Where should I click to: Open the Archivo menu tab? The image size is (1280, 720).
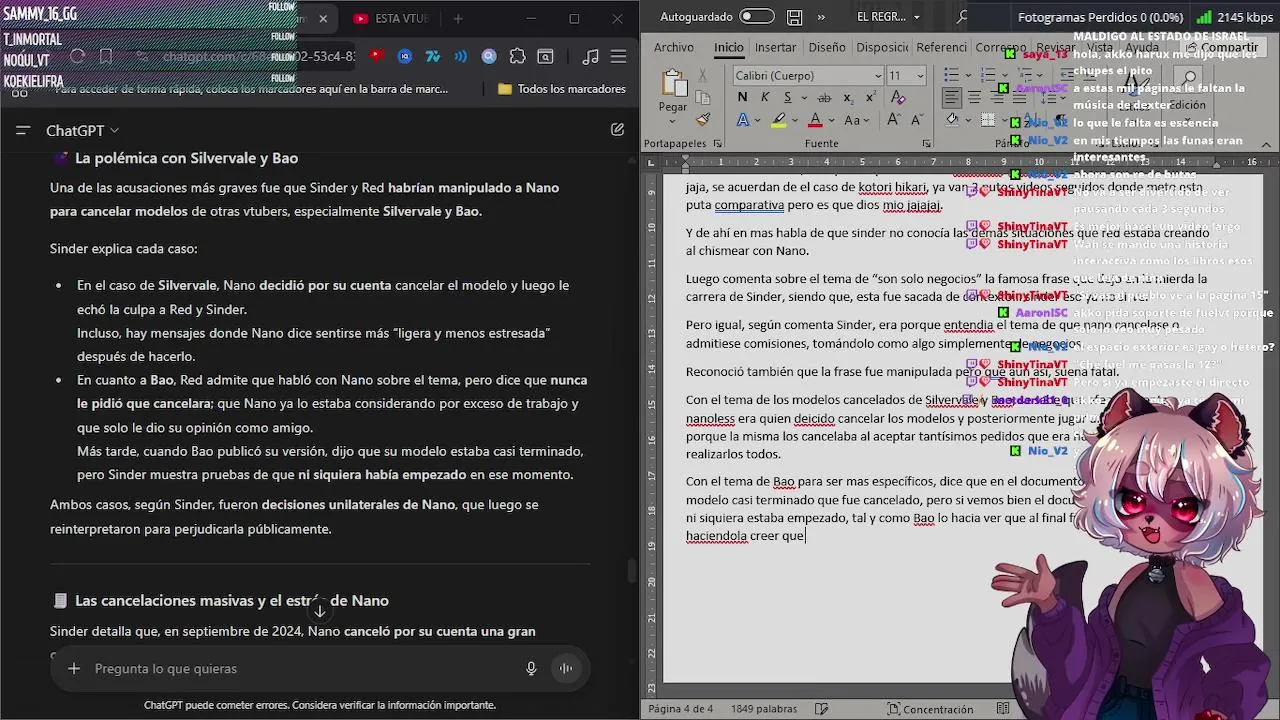pyautogui.click(x=674, y=47)
